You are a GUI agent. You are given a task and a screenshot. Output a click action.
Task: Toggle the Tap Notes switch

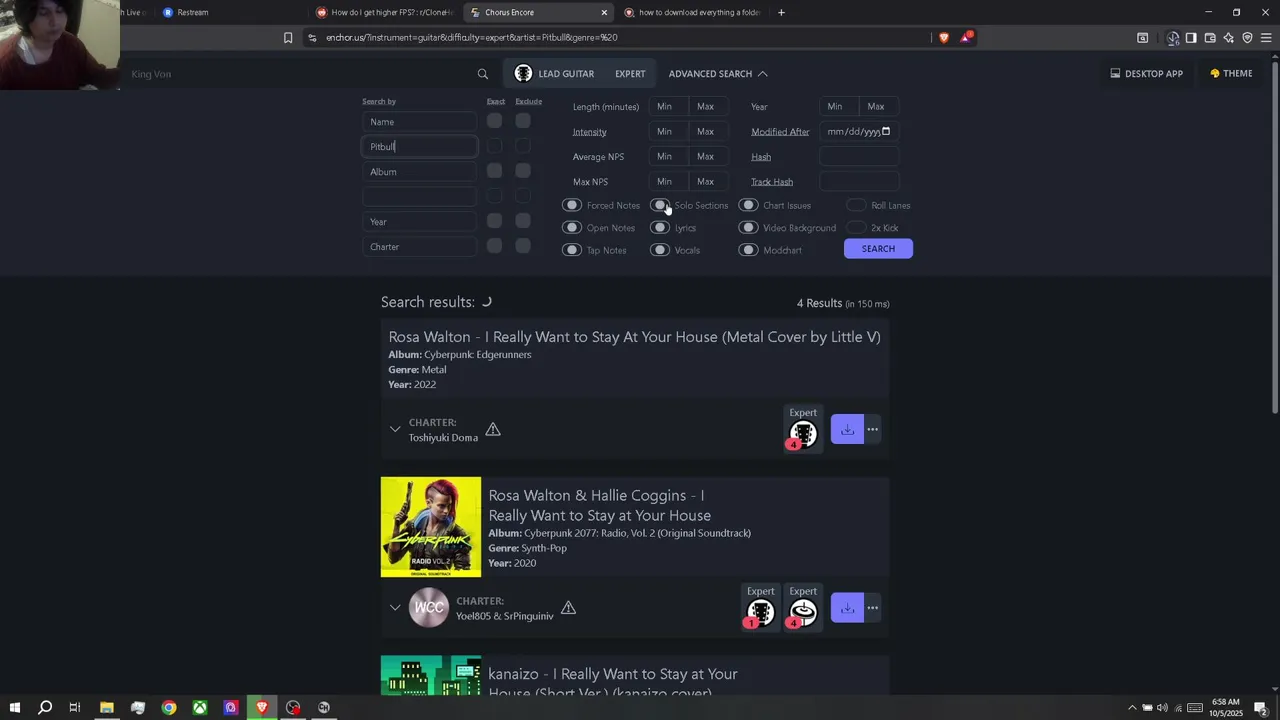(572, 250)
